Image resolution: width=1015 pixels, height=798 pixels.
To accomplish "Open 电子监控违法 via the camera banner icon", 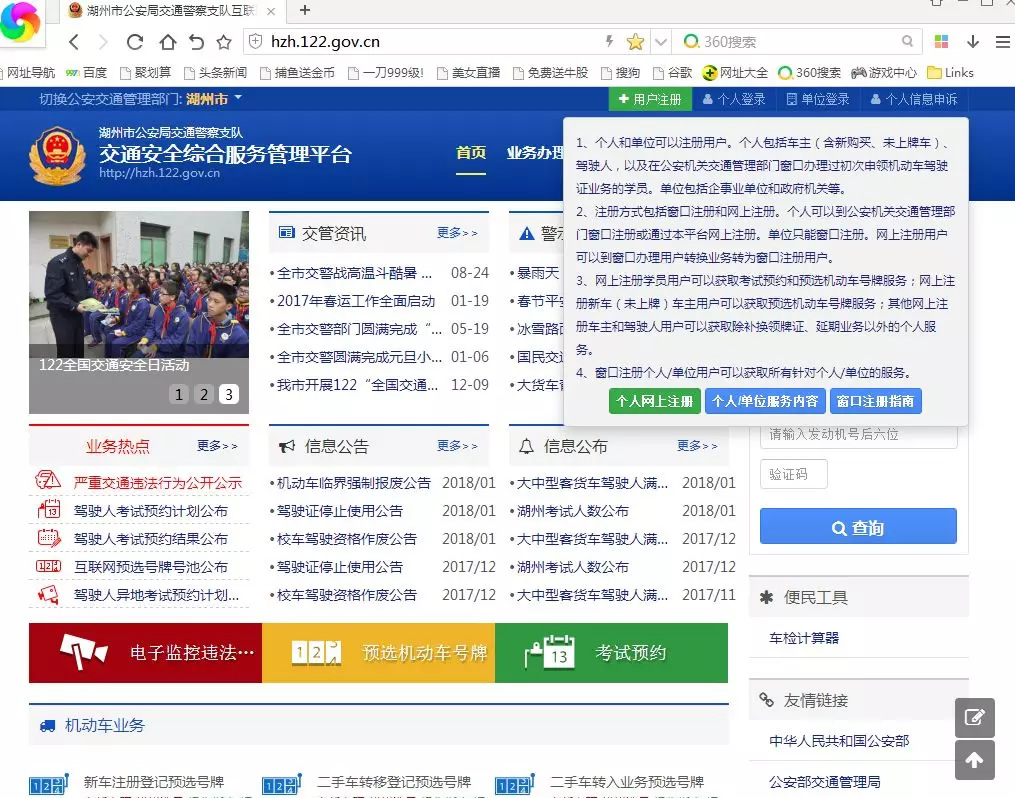I will point(85,653).
